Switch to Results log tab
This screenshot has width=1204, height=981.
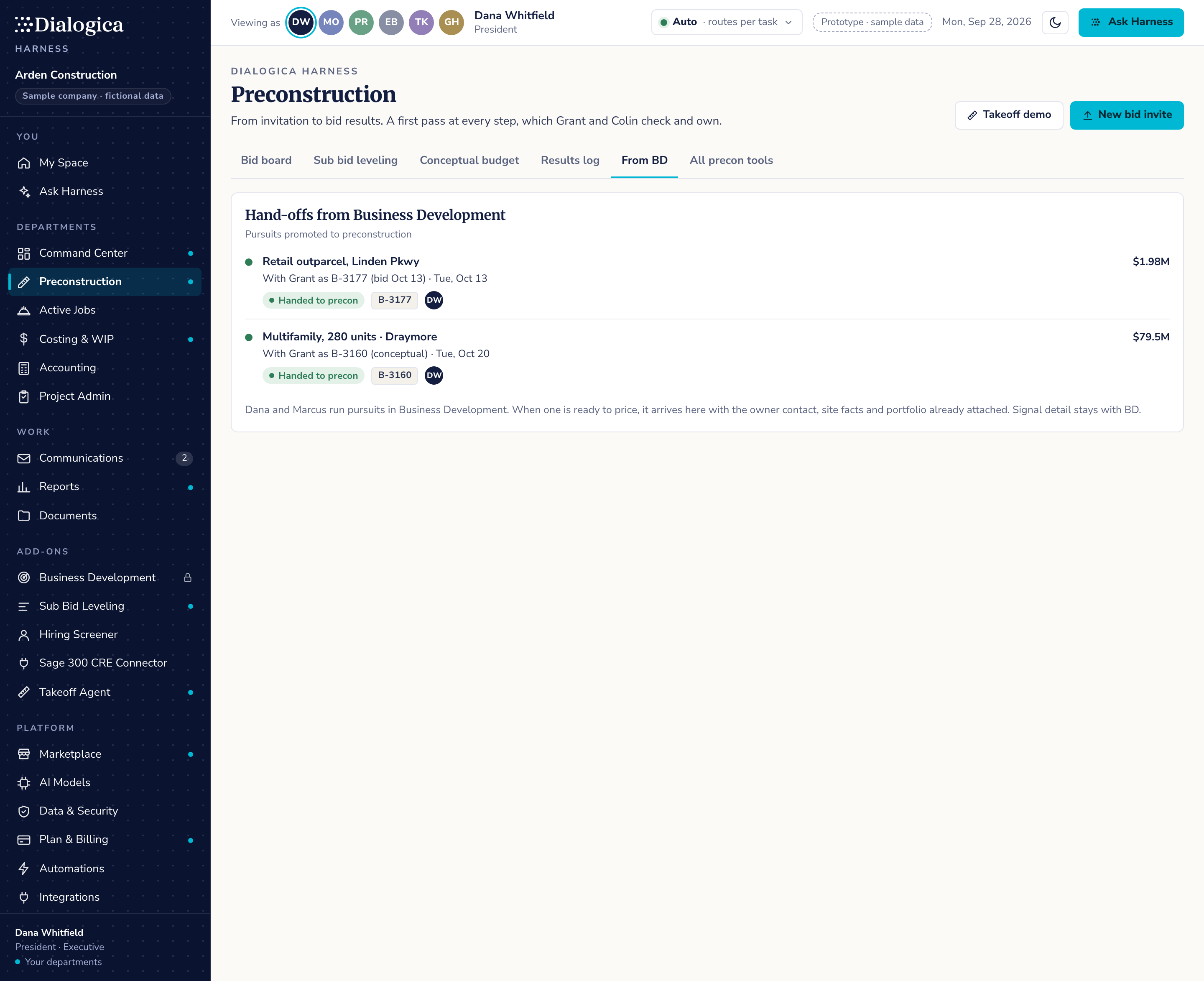570,161
